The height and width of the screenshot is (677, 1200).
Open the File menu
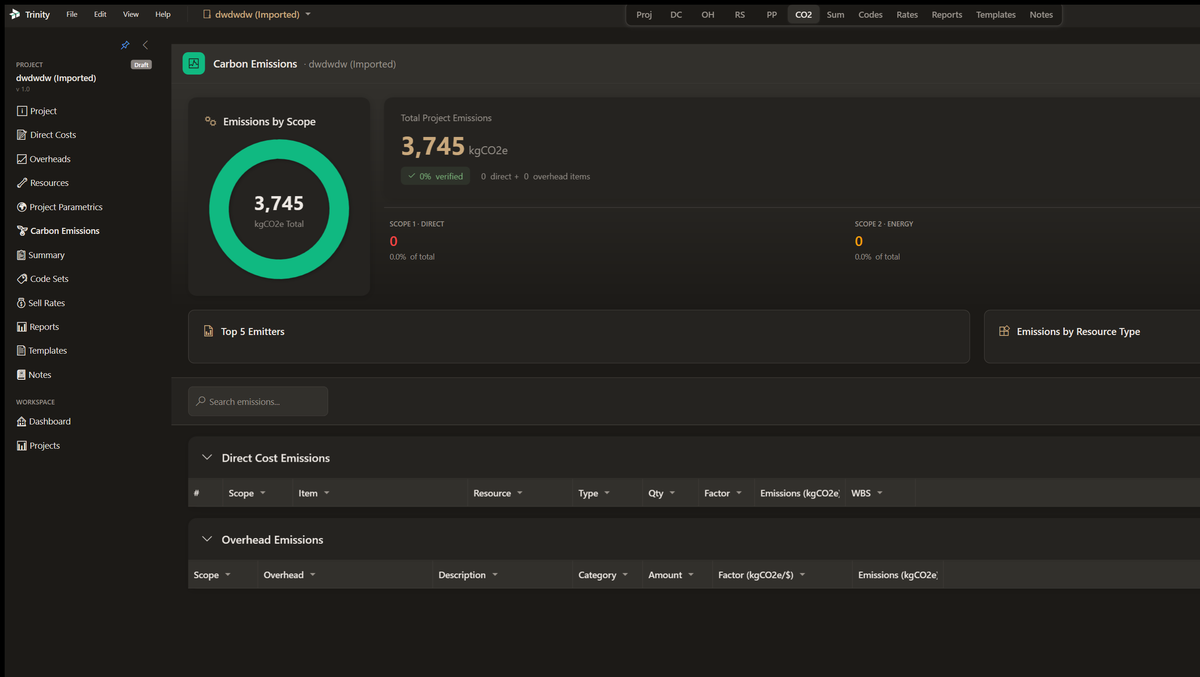(x=72, y=15)
